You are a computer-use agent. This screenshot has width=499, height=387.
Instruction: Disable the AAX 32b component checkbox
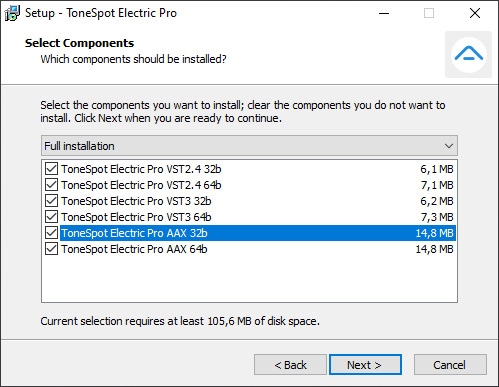(51, 233)
